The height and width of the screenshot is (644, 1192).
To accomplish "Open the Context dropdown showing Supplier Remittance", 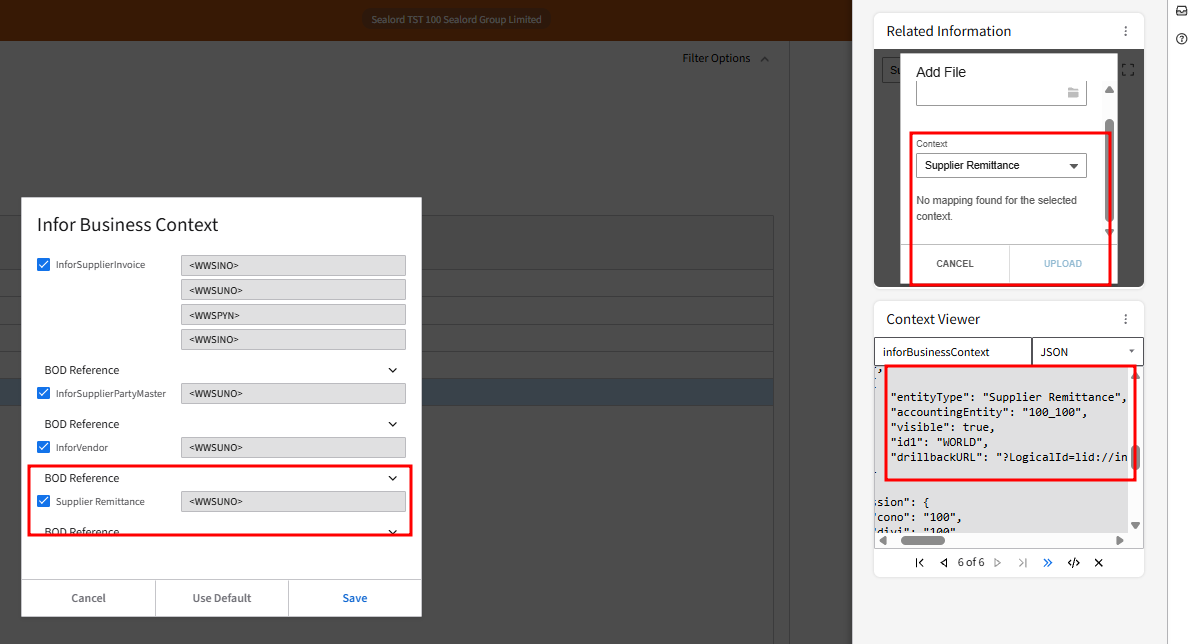I will [1001, 166].
